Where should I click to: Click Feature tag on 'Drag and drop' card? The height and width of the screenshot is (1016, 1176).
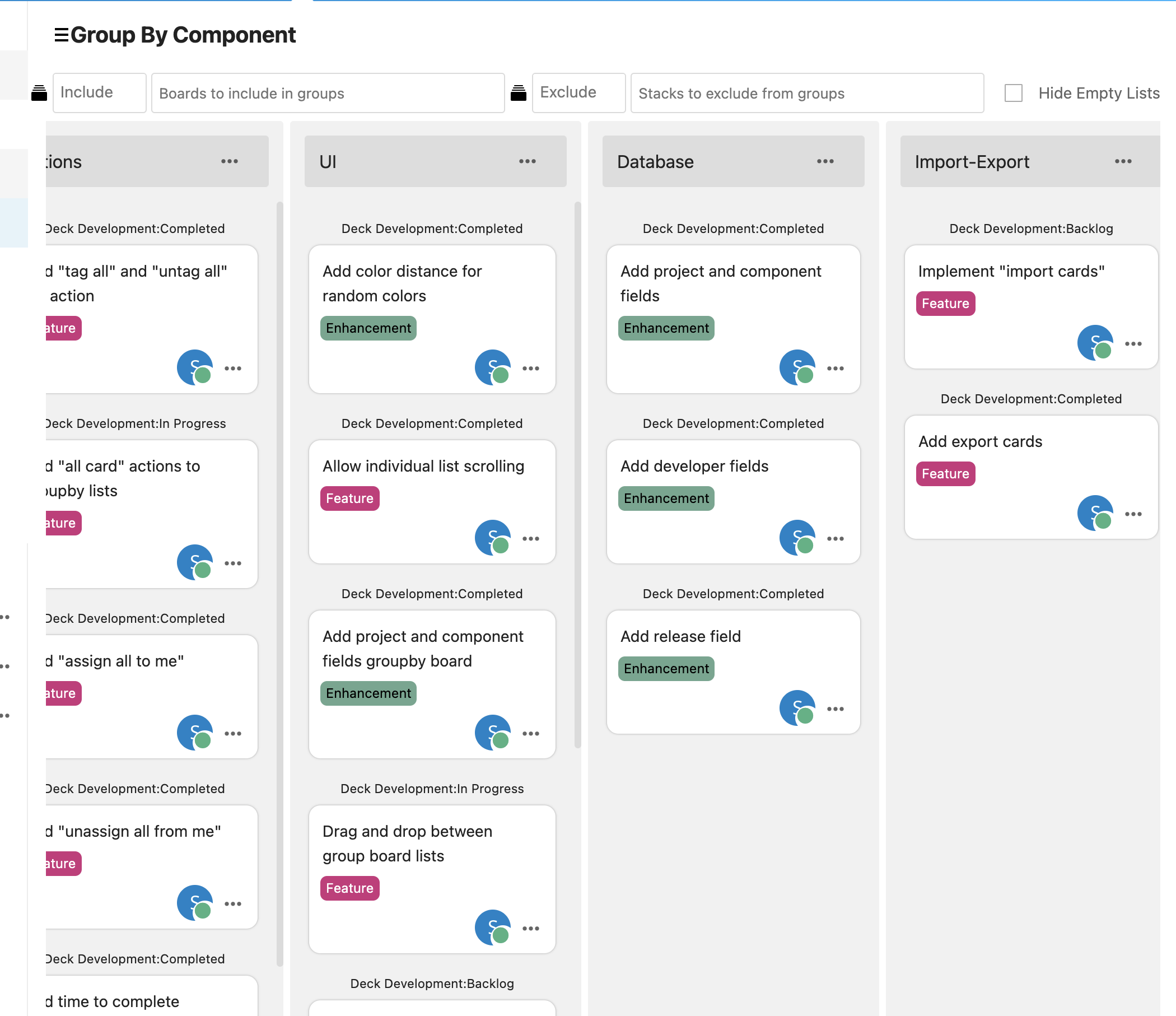pos(349,888)
